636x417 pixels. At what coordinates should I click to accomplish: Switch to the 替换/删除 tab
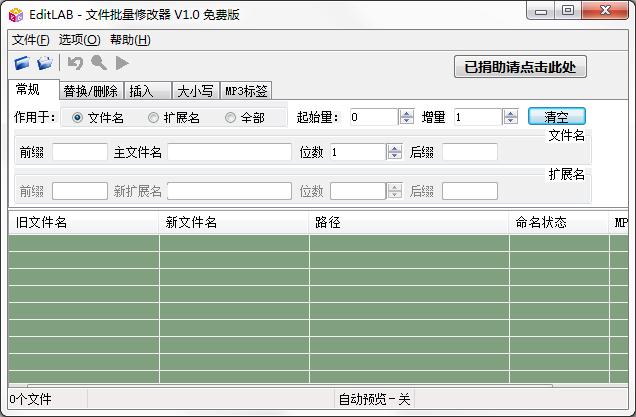coord(91,91)
